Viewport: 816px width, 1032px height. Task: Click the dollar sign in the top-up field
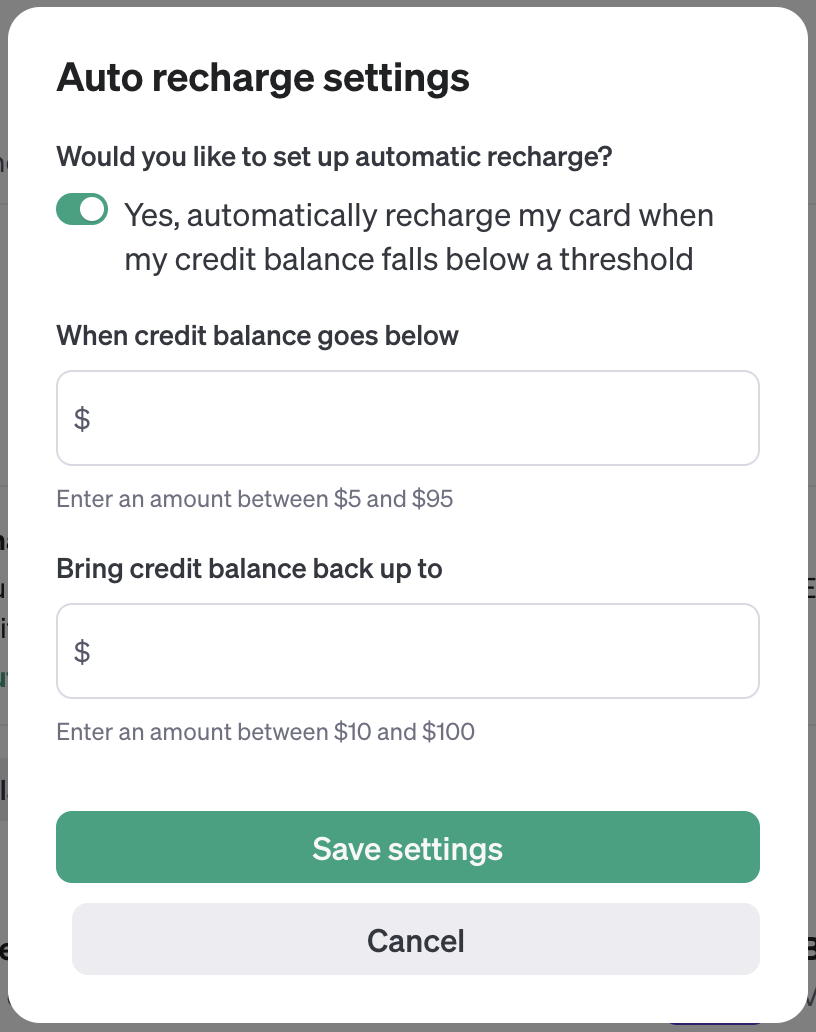82,650
